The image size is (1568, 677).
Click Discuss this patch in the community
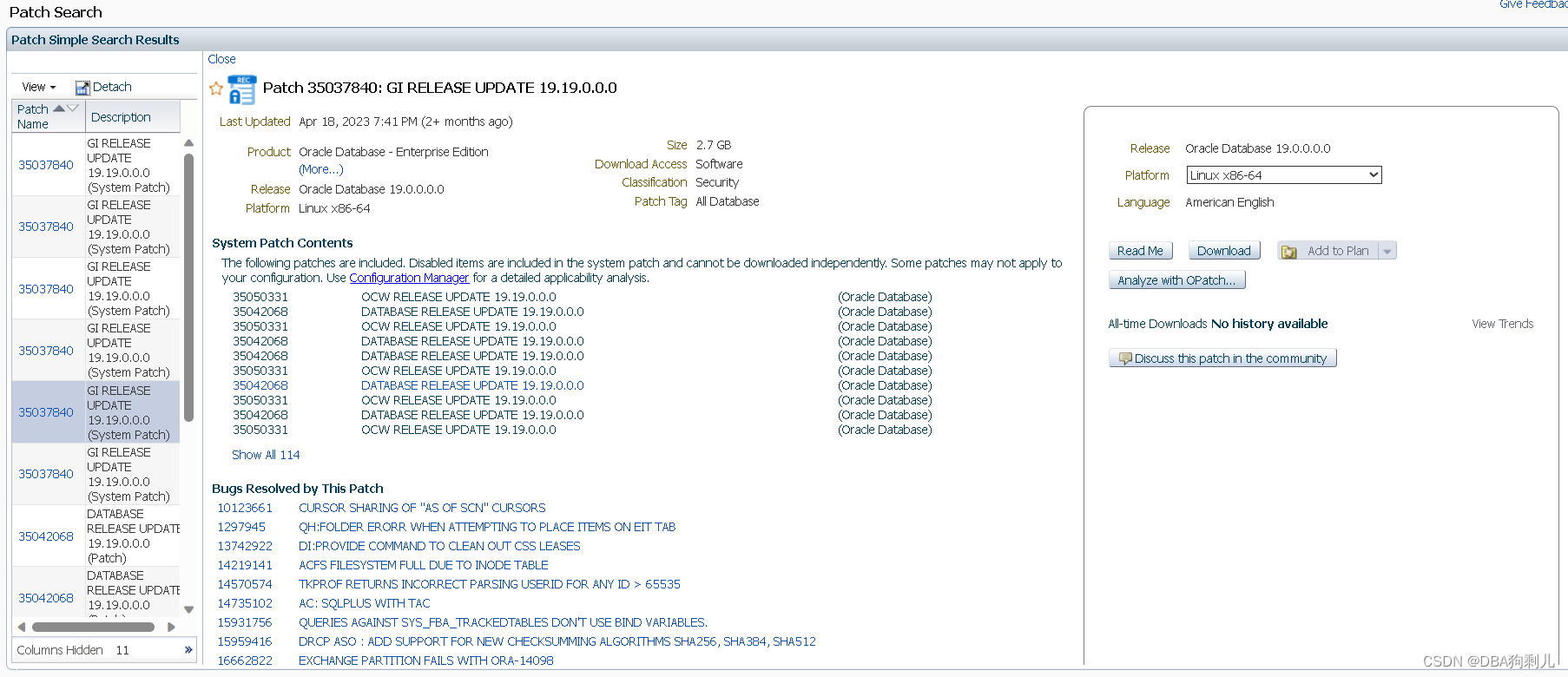coord(1222,358)
